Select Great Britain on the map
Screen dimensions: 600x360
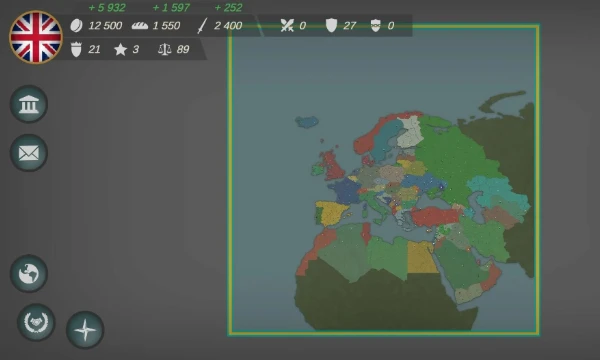pos(334,166)
